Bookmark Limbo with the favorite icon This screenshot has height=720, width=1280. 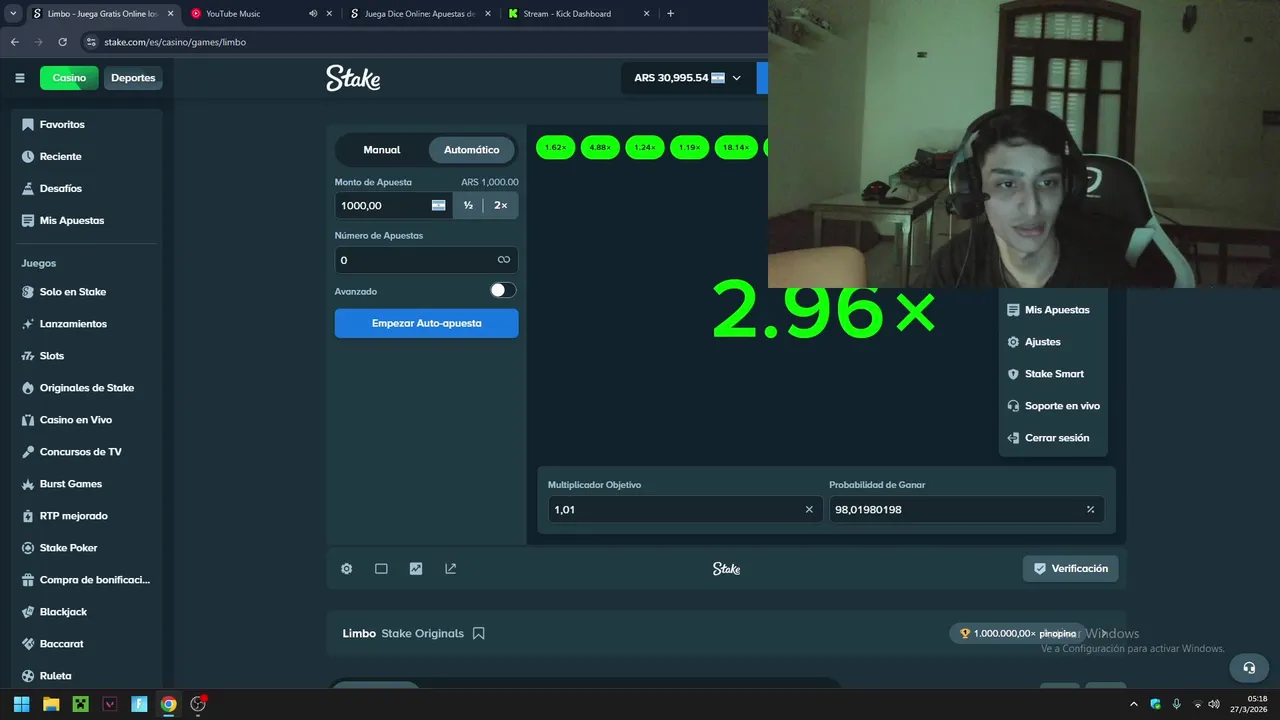[479, 633]
